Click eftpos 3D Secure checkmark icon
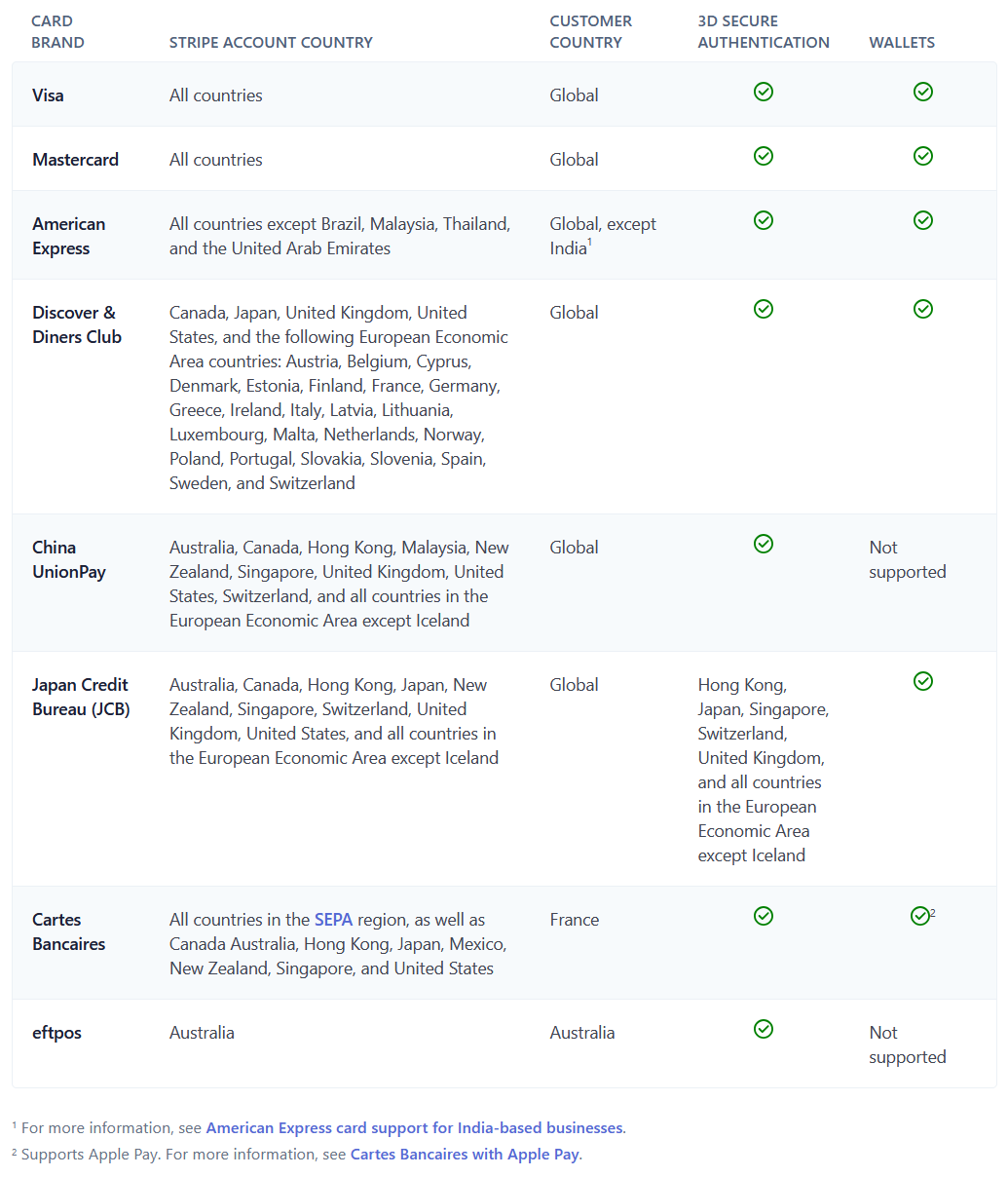The image size is (1008, 1177). pos(764,1029)
